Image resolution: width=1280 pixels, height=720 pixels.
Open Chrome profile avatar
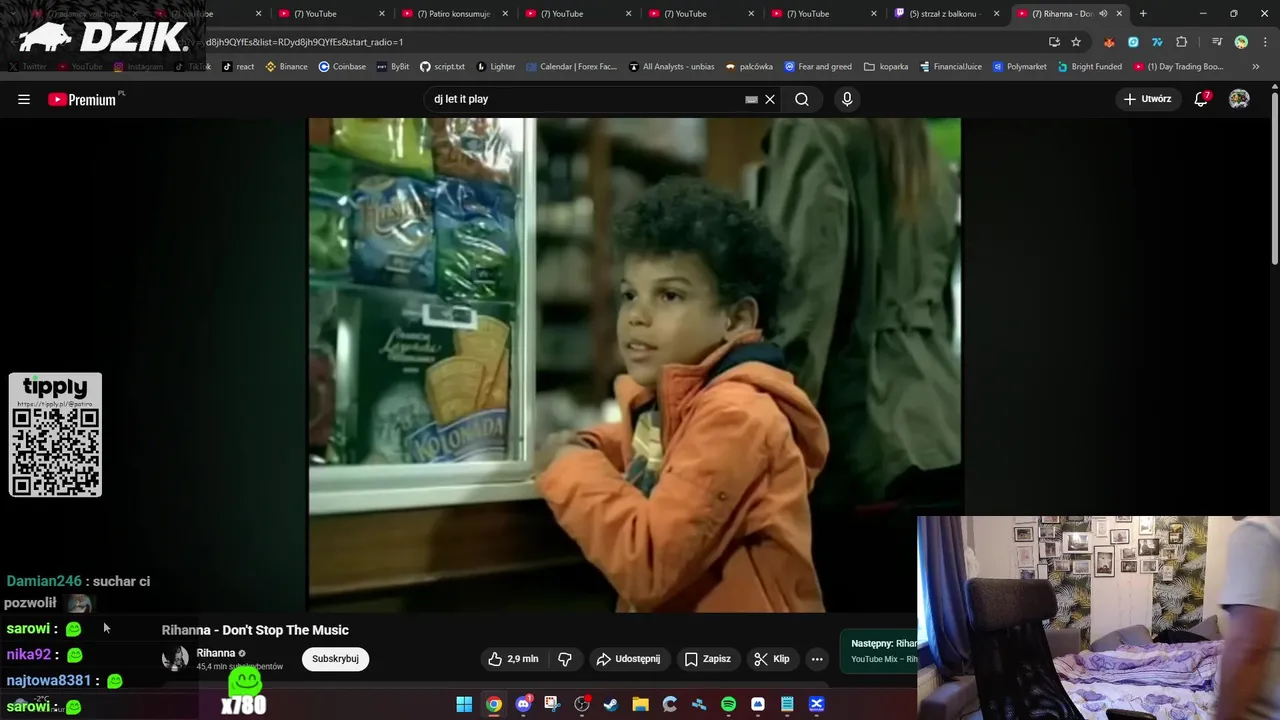tap(1241, 42)
